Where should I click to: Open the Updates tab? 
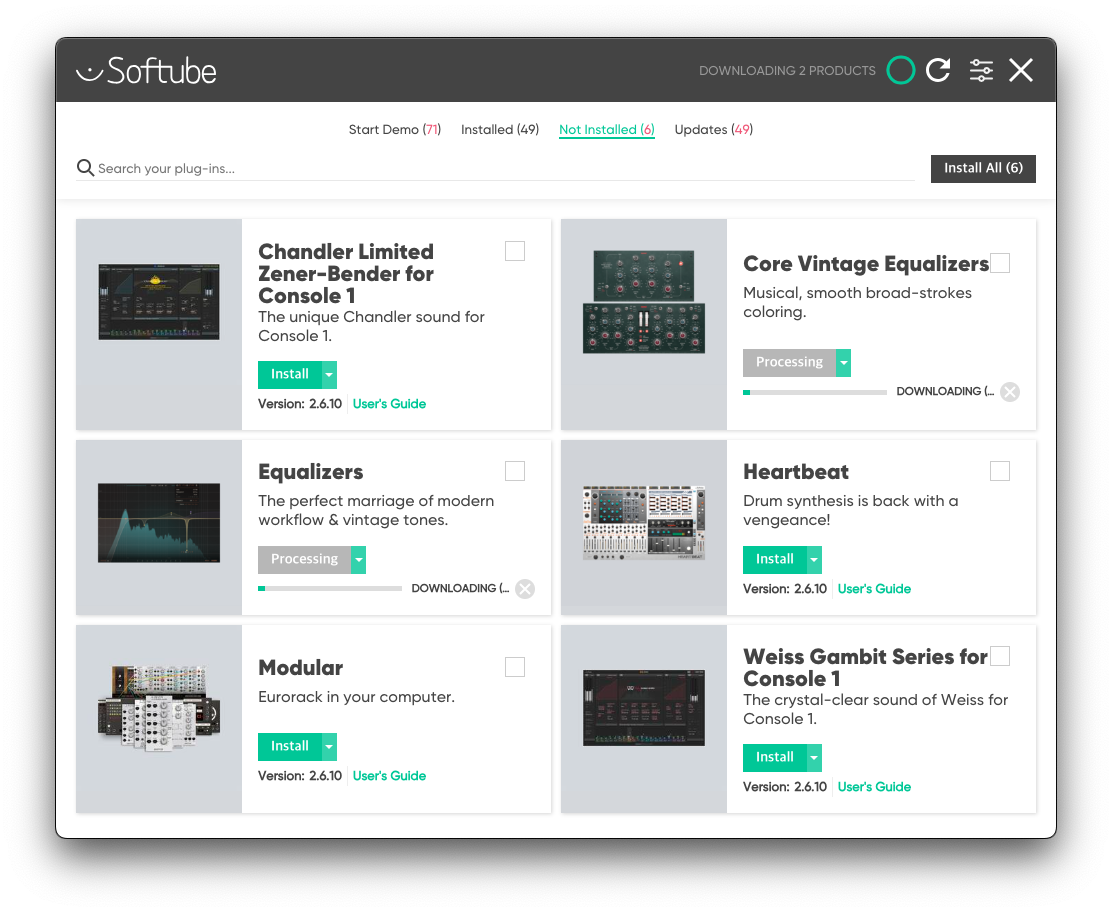pos(713,130)
